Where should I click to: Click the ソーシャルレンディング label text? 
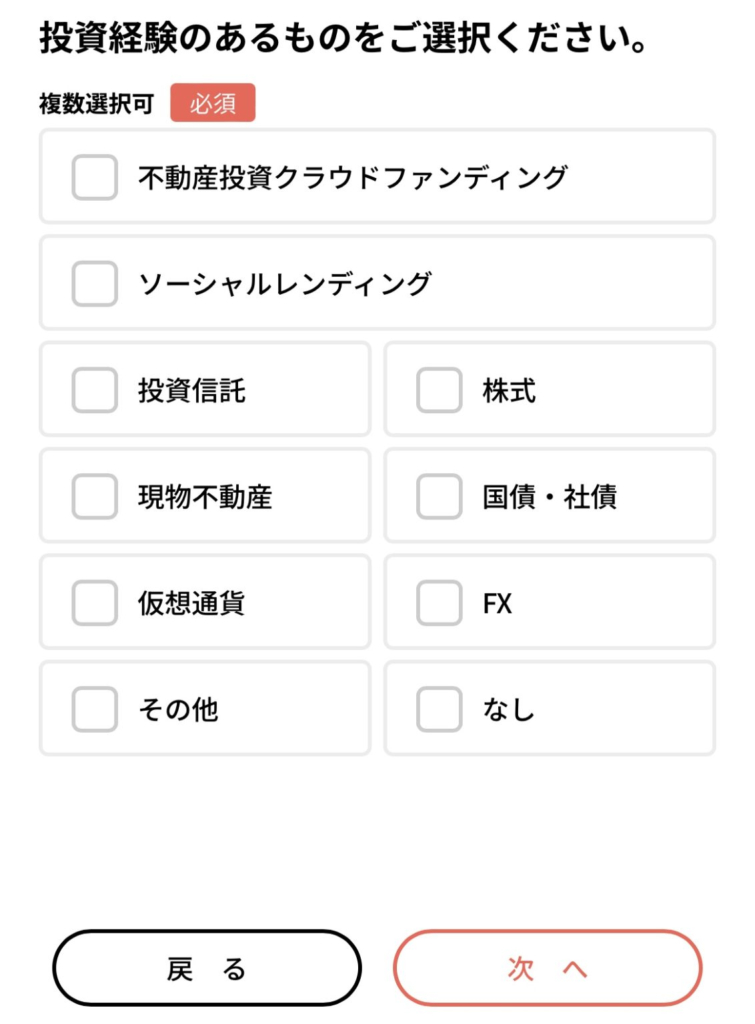(x=285, y=283)
